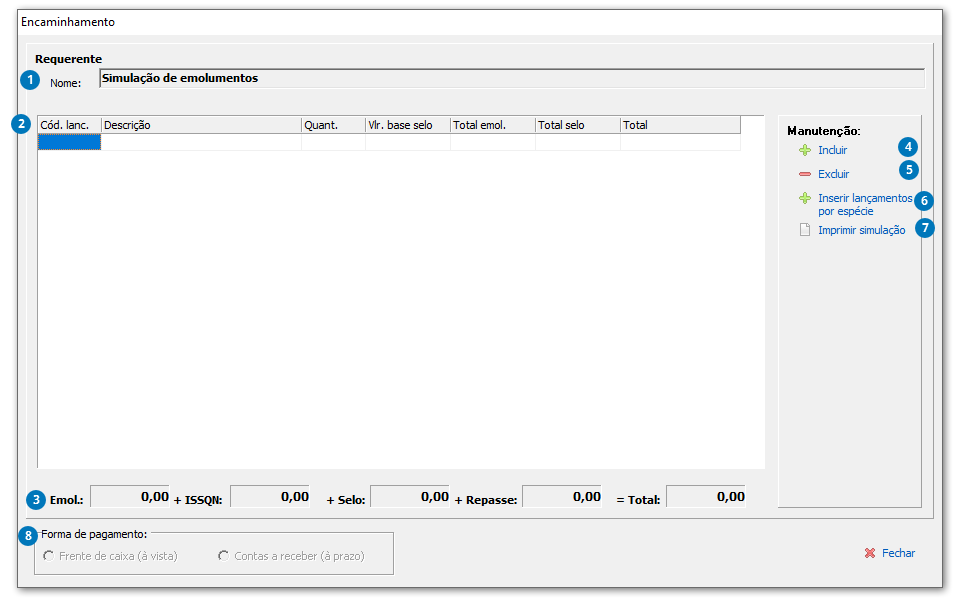
Task: Close the window with Fechar
Action: pos(898,553)
